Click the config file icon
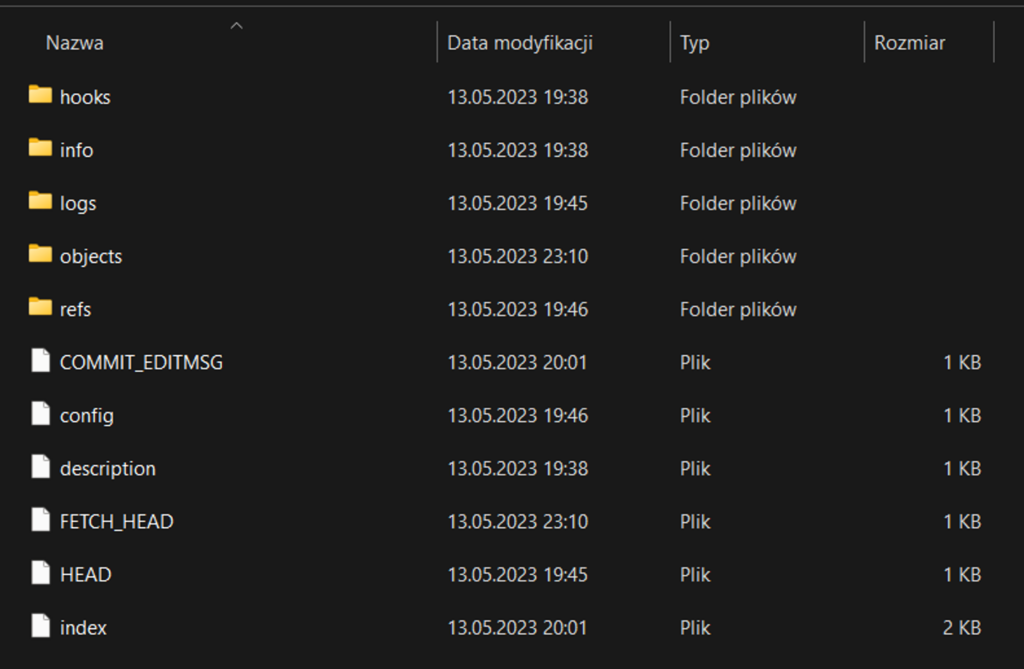The width and height of the screenshot is (1024, 669). [40, 414]
